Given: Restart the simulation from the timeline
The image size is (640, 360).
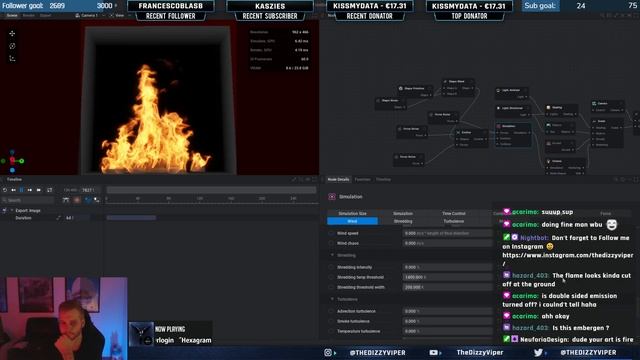Looking at the screenshot, I should [5, 190].
